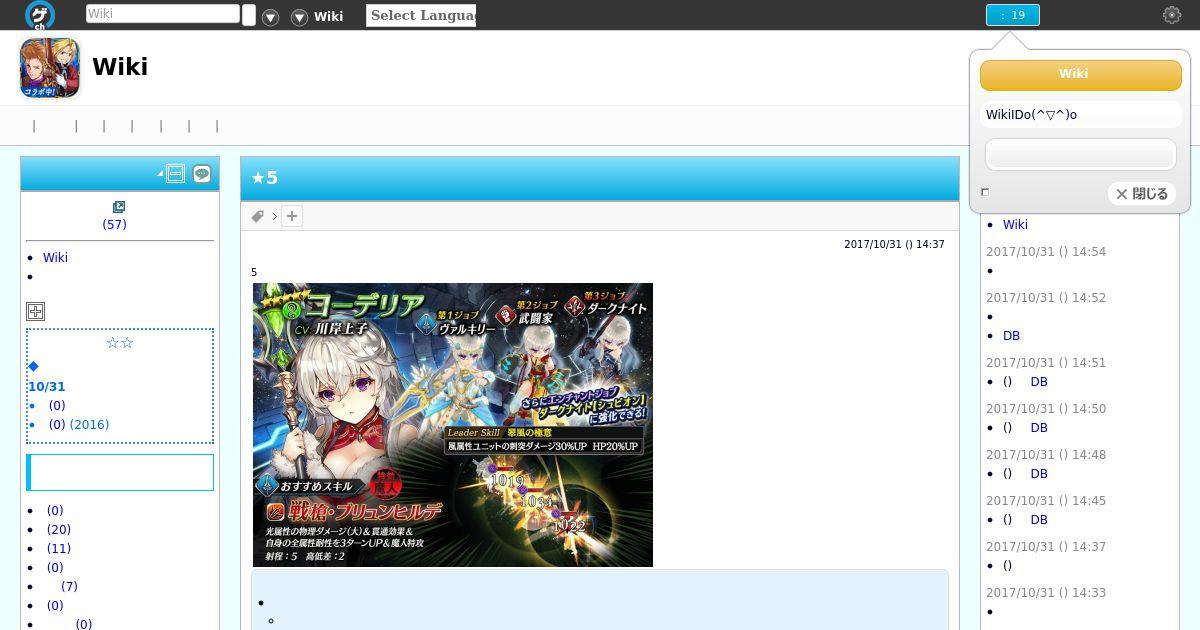Click WikiIDo(^▽^)o text in popup
Image resolution: width=1200 pixels, height=630 pixels.
tap(1031, 114)
